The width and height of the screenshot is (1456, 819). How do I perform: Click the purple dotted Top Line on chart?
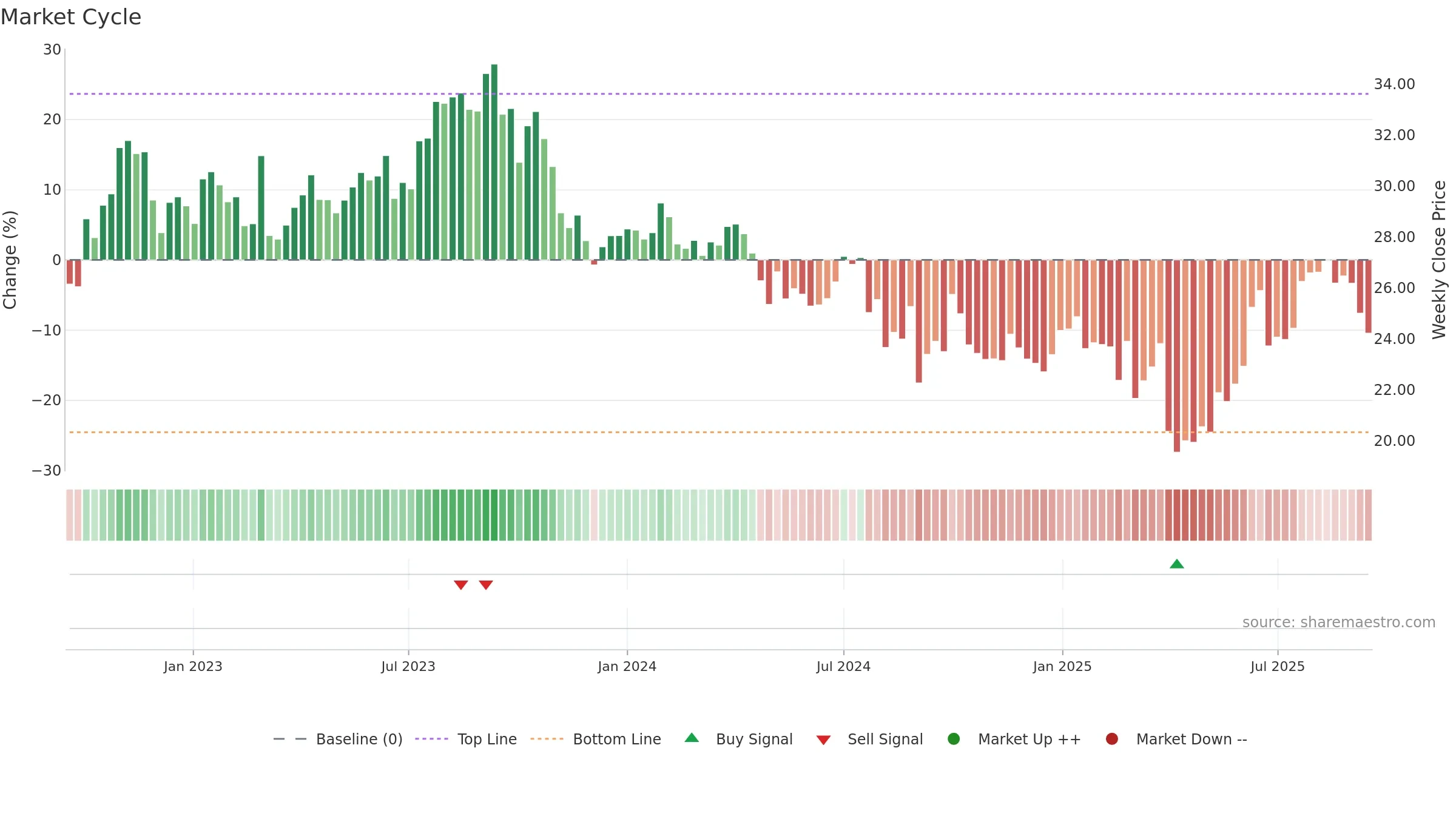719,94
